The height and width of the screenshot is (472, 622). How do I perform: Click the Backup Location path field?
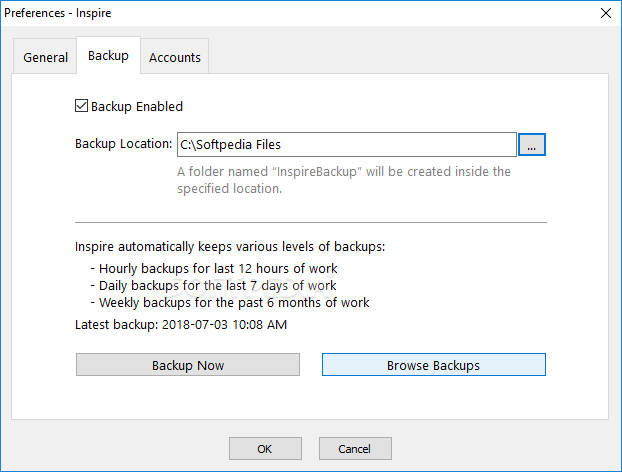click(347, 144)
